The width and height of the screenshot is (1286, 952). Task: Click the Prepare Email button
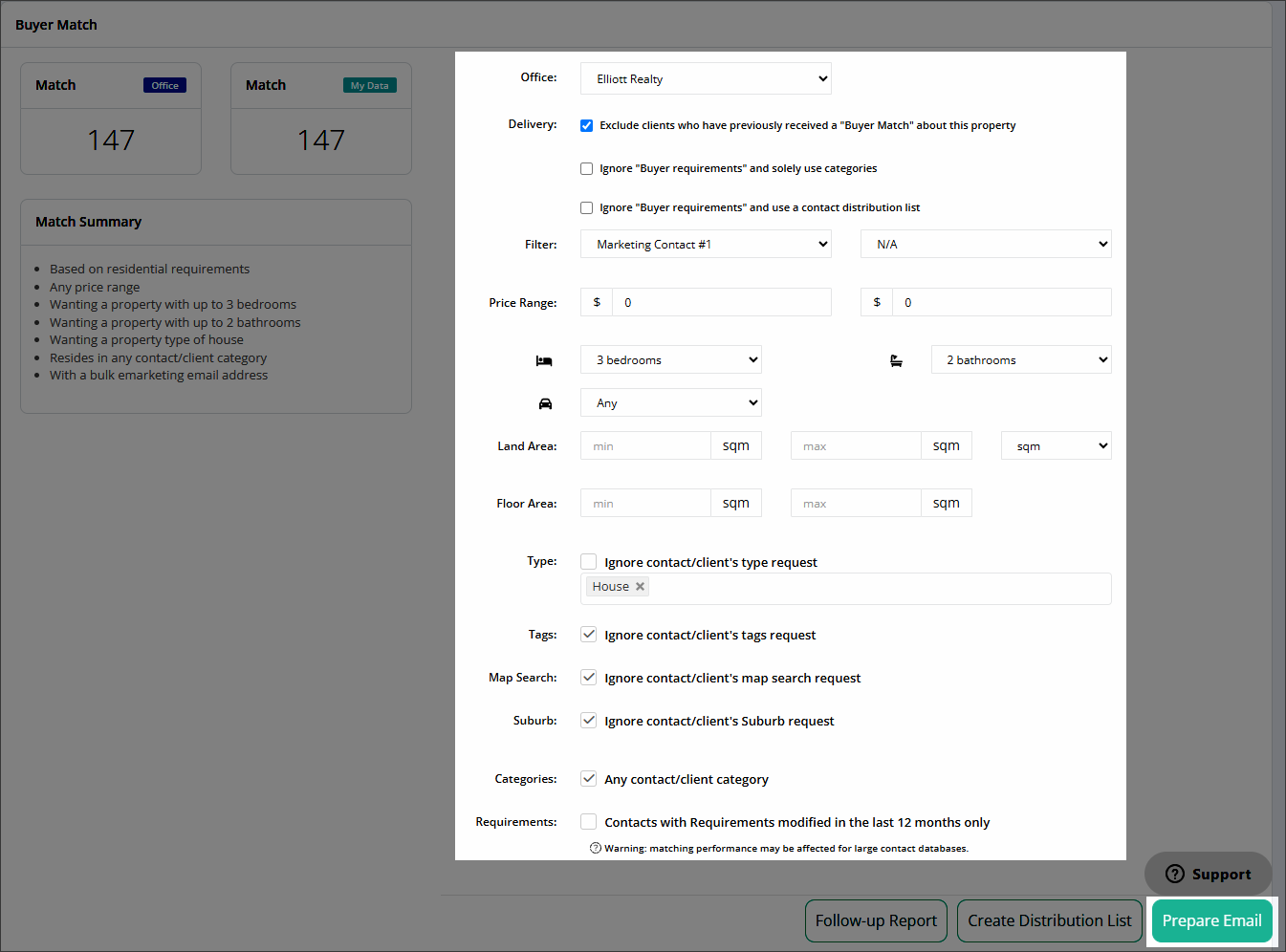coord(1212,921)
